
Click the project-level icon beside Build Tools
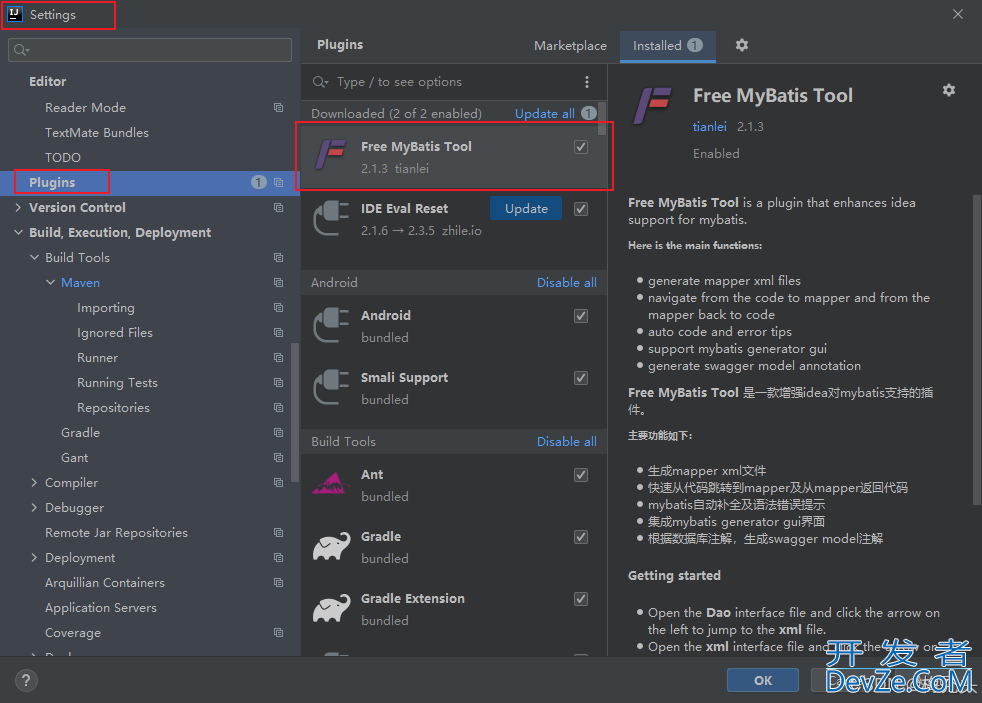278,258
